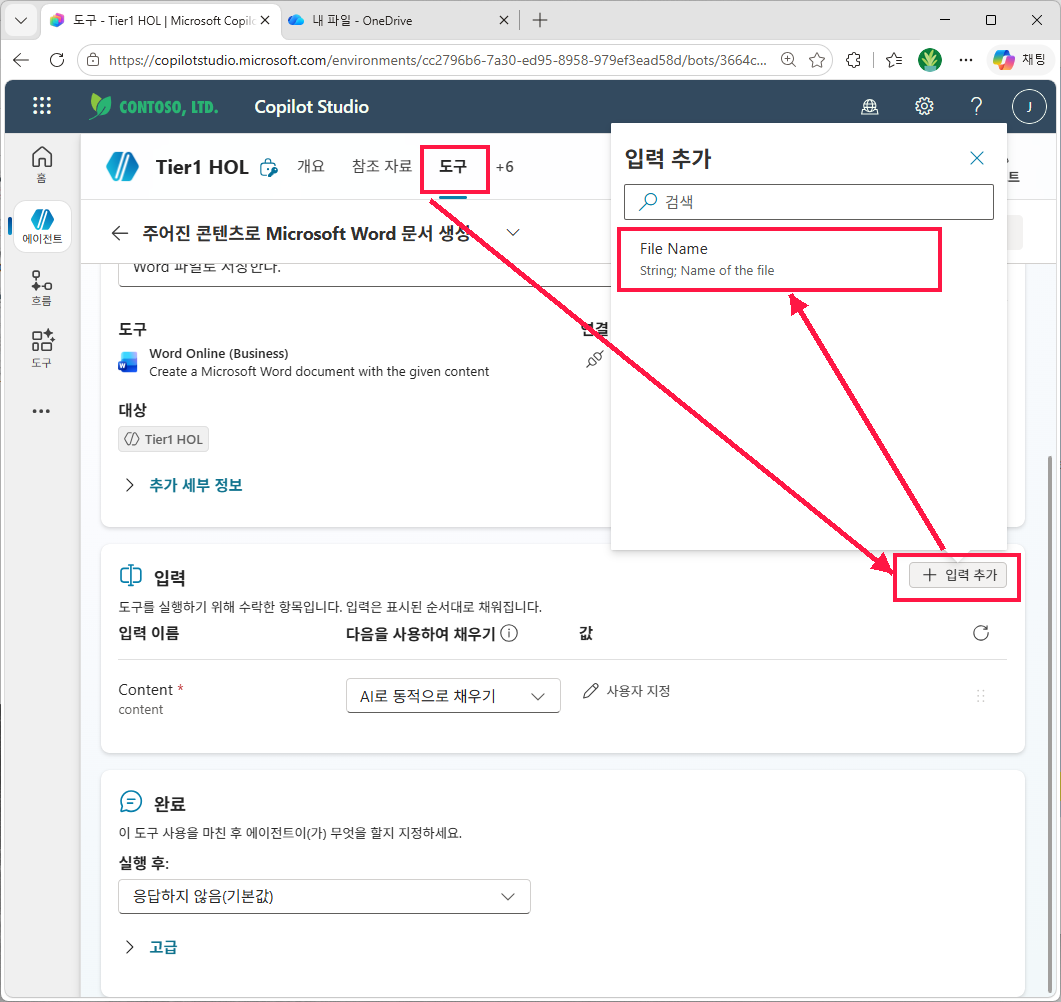Image resolution: width=1061 pixels, height=1002 pixels.
Task: Click the Word Online (Business) icon
Action: 127,362
